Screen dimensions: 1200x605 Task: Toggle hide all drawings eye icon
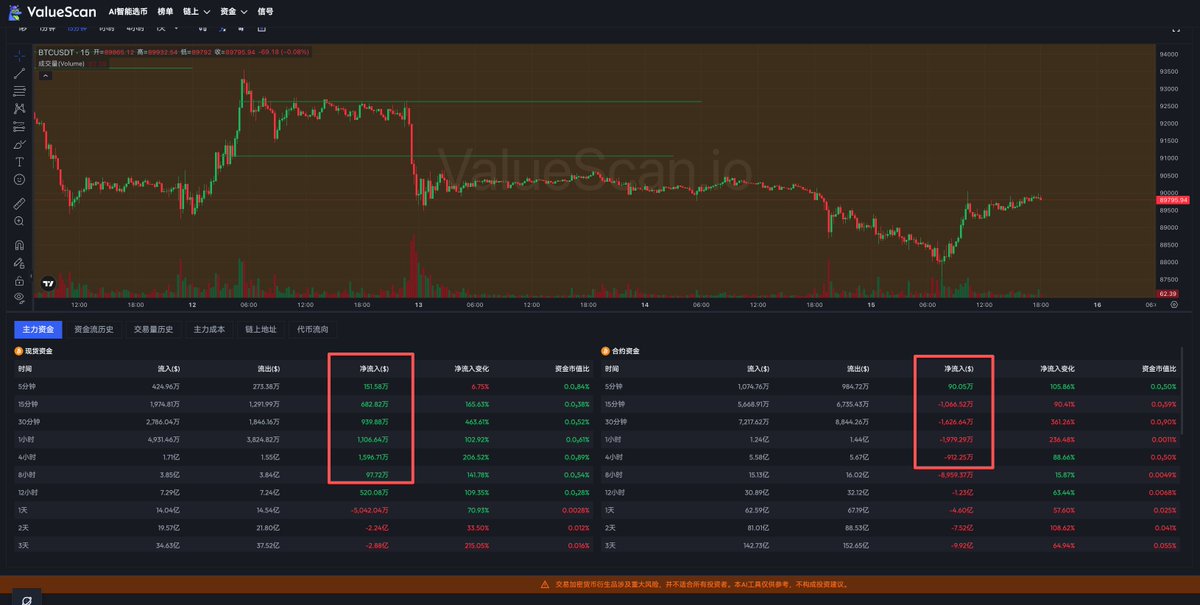(19, 298)
